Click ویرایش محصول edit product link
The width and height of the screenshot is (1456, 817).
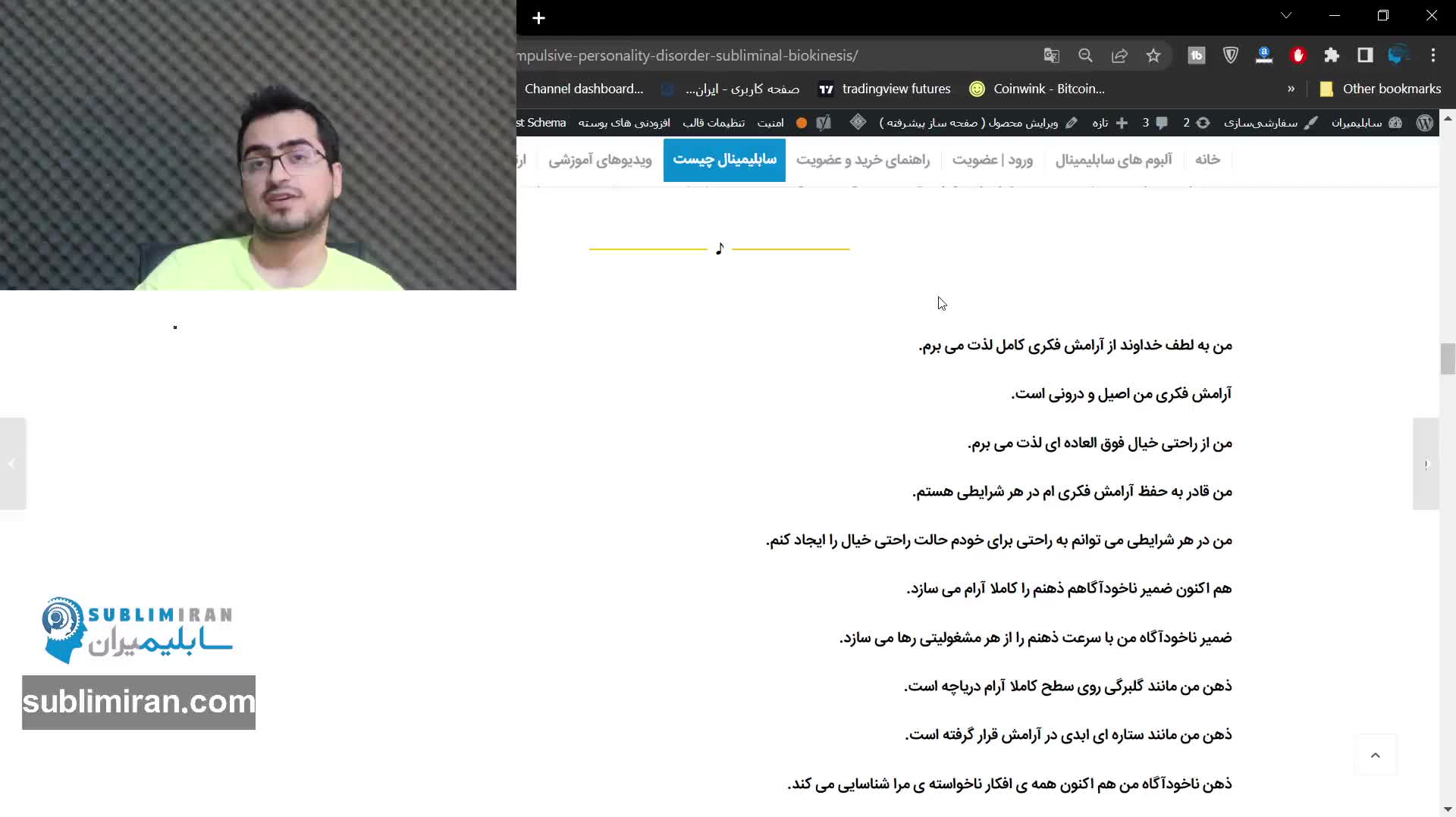pos(978,123)
